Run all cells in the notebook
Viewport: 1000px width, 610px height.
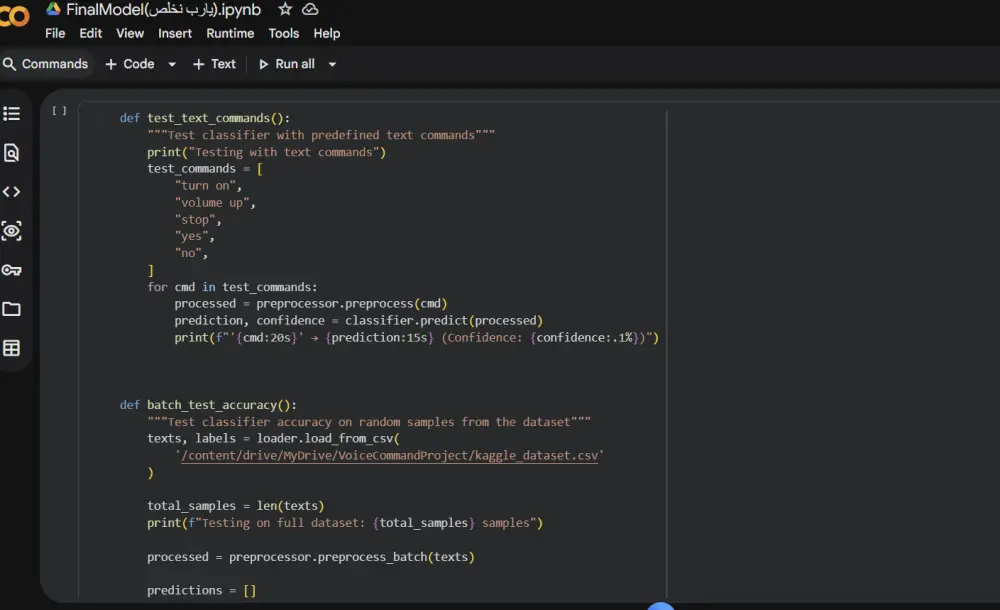point(291,63)
